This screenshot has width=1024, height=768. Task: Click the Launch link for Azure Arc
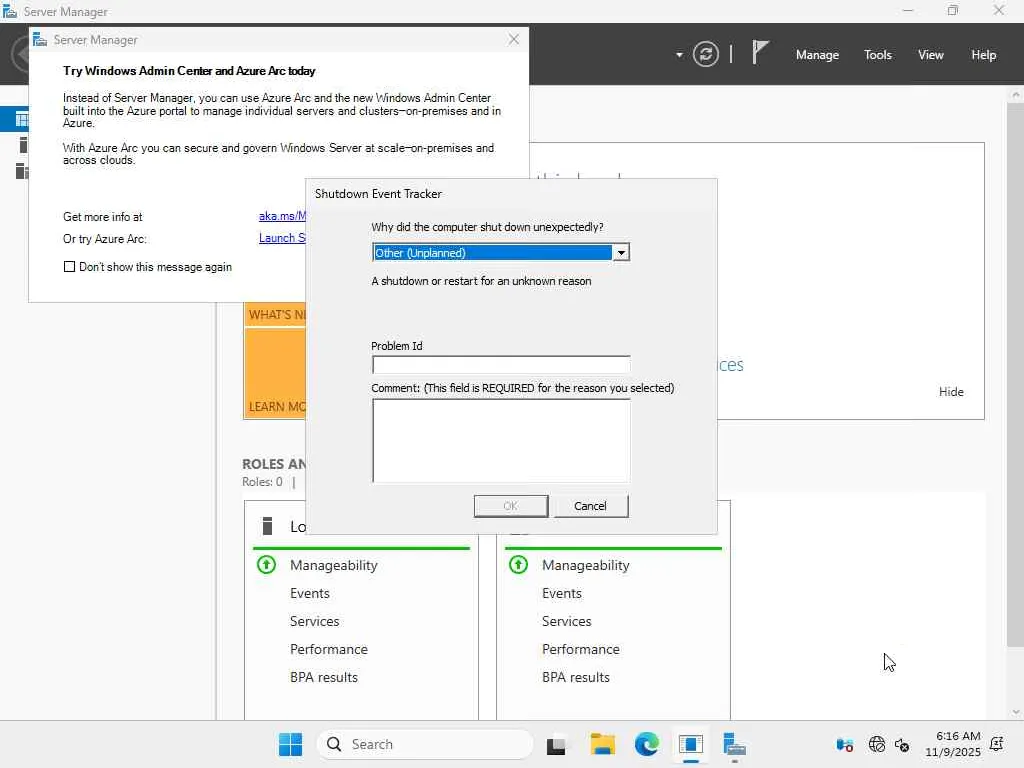coord(282,238)
